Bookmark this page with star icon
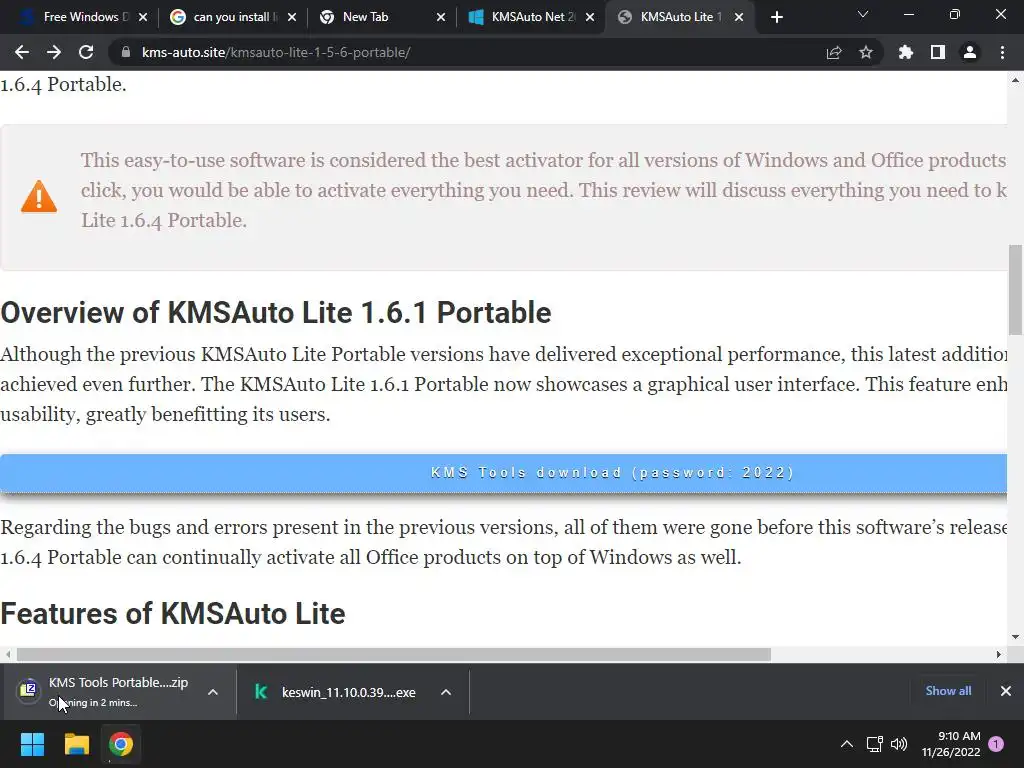This screenshot has height=768, width=1024. pyautogui.click(x=866, y=52)
